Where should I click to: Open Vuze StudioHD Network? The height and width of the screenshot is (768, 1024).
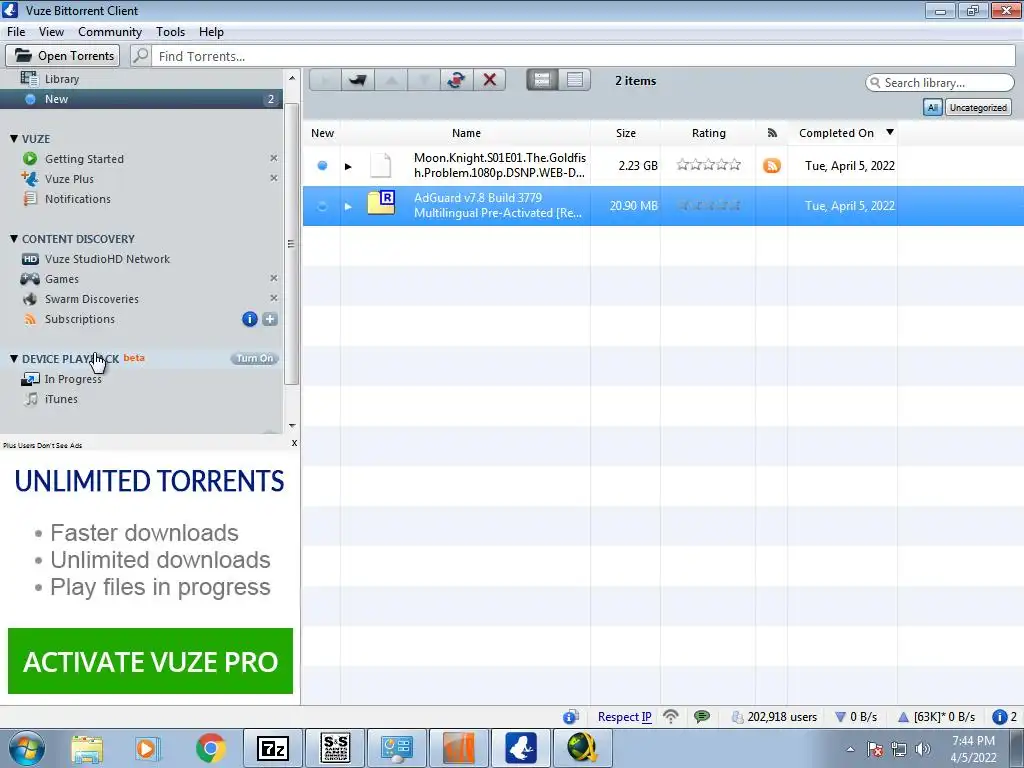(107, 259)
